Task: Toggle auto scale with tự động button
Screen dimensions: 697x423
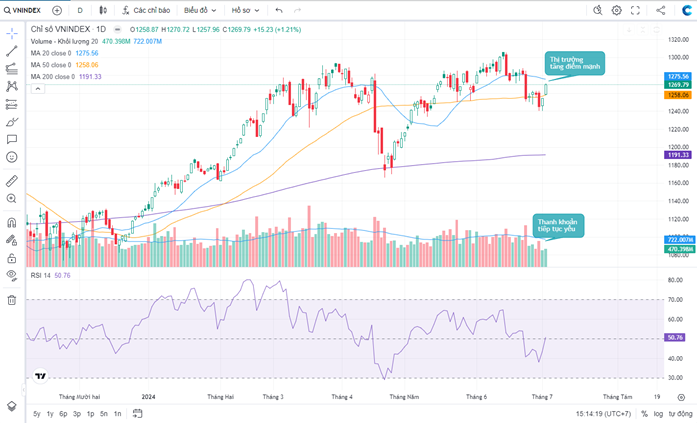Action: click(x=680, y=414)
